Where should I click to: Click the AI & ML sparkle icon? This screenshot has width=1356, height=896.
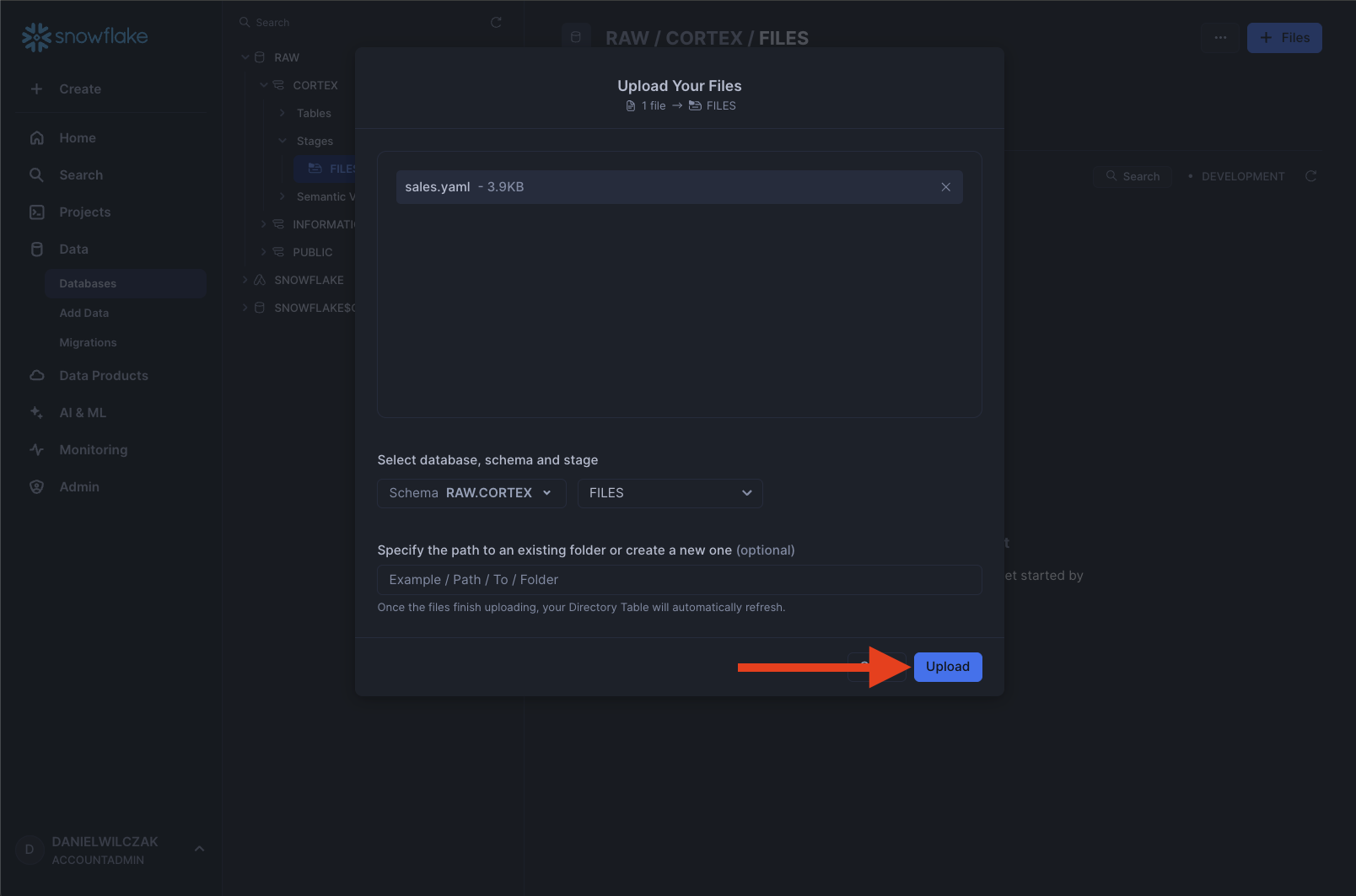(x=36, y=413)
